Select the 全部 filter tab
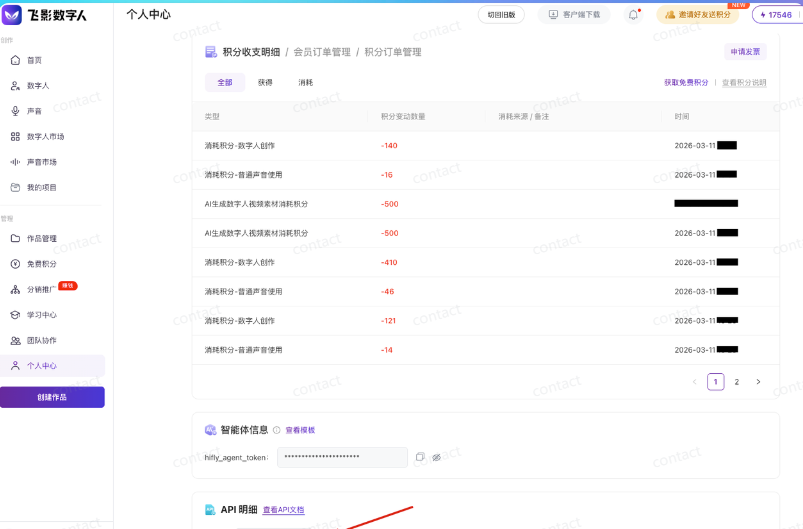Viewport: 803px width, 529px height. click(x=225, y=82)
